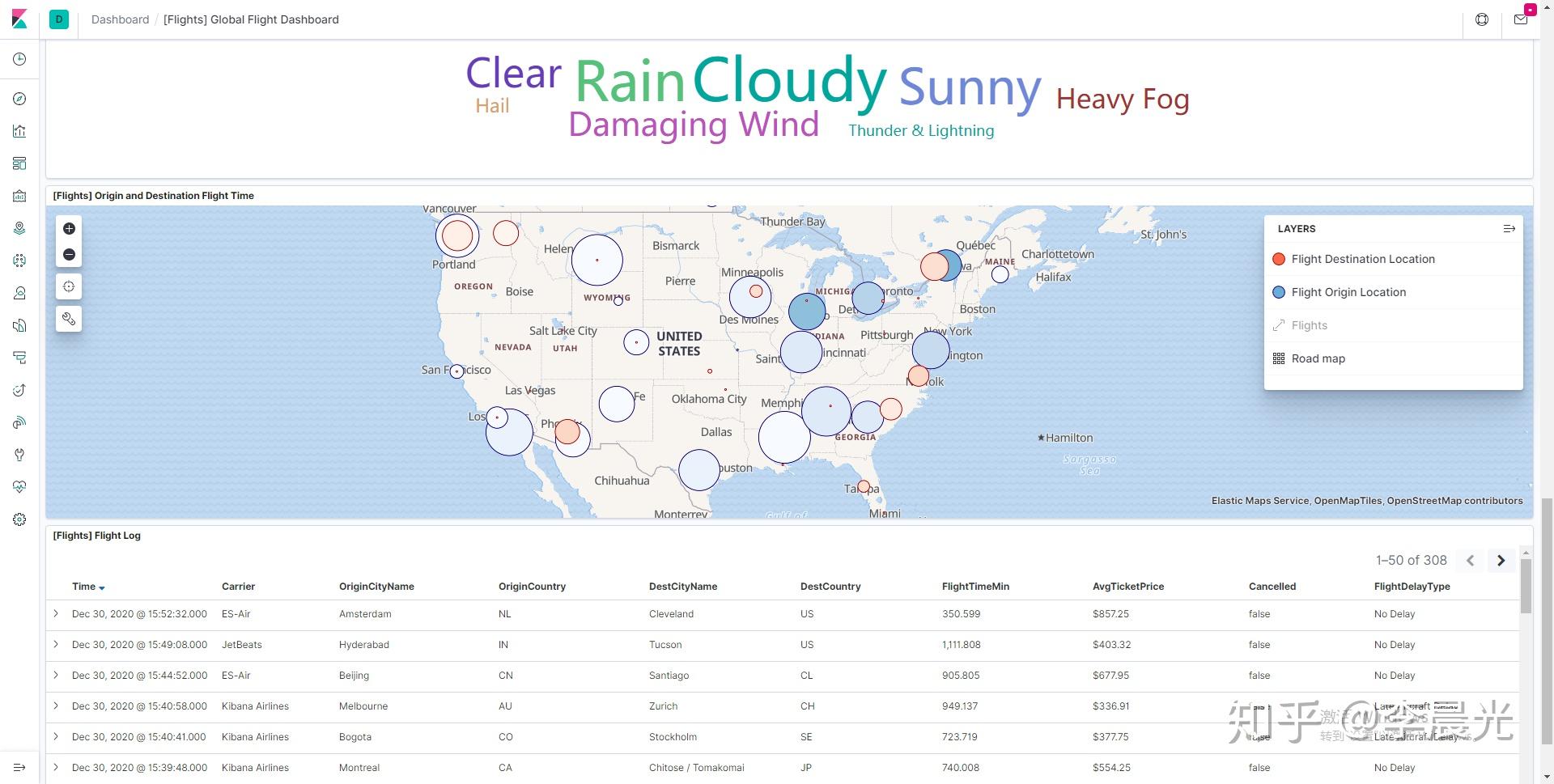Image resolution: width=1554 pixels, height=784 pixels.
Task: Go to Dashboard breadcrumb link
Action: [x=120, y=19]
